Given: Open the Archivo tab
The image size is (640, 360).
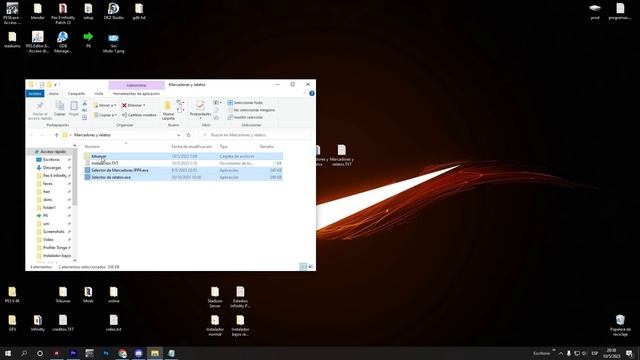Looking at the screenshot, I should click(x=35, y=93).
